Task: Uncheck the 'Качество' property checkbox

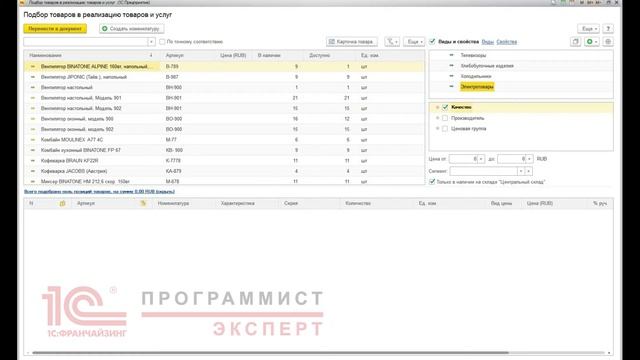Action: [x=445, y=107]
